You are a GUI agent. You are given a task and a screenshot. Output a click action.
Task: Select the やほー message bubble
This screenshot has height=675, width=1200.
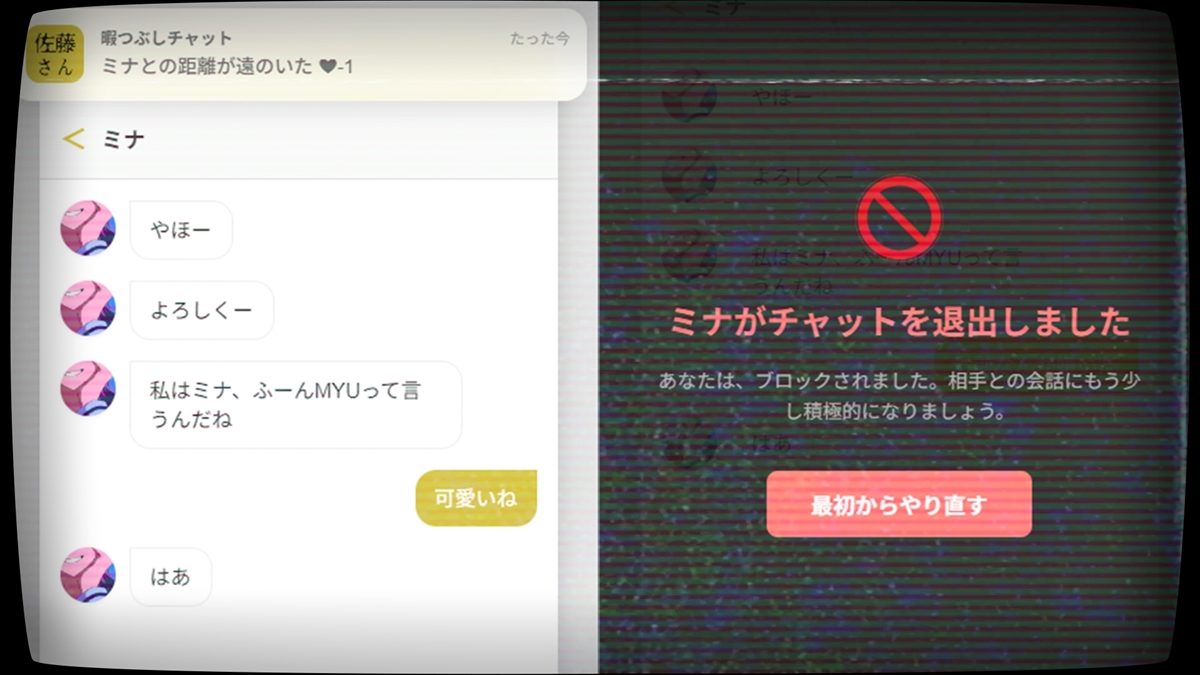click(181, 230)
